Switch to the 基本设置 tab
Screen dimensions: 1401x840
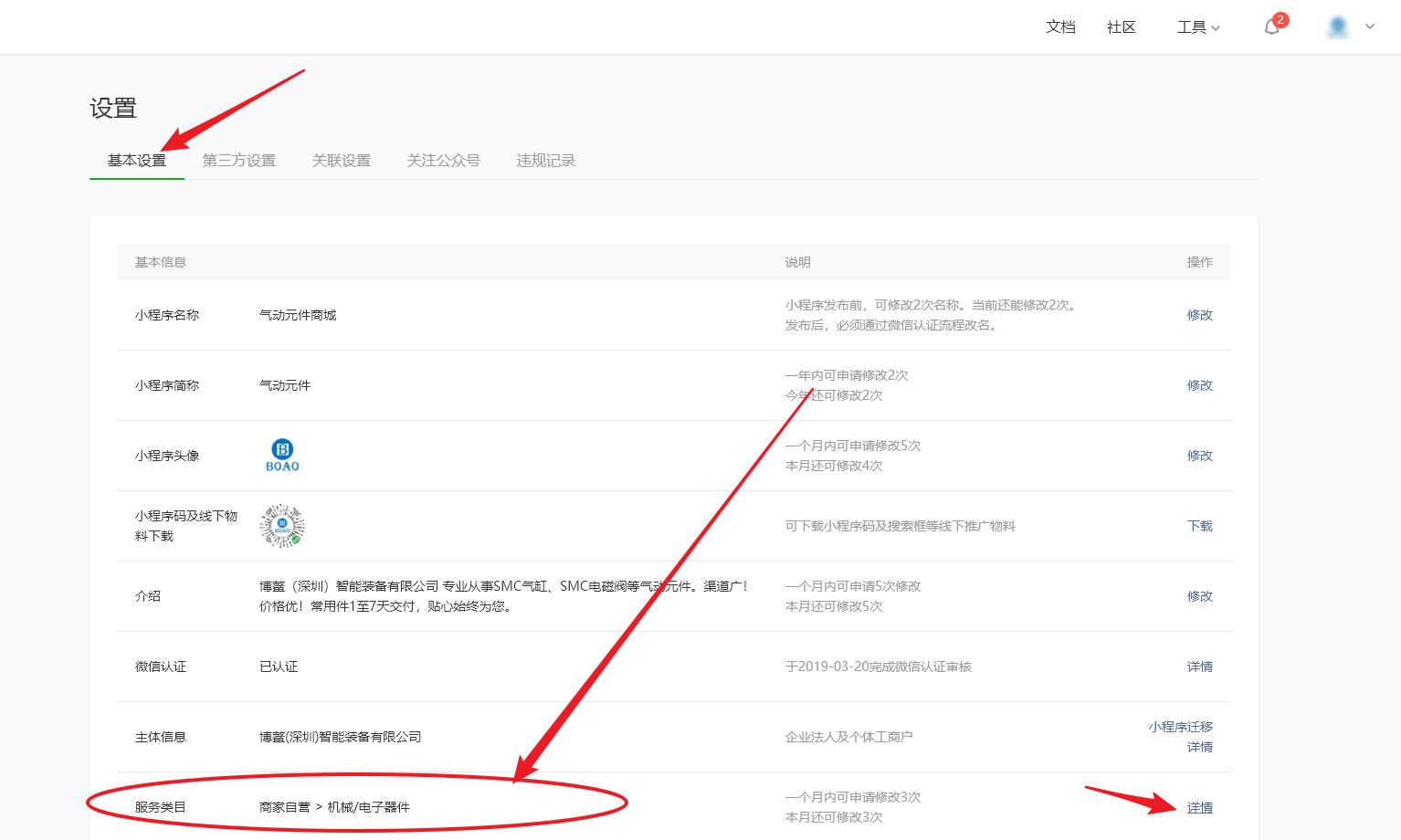tap(137, 161)
